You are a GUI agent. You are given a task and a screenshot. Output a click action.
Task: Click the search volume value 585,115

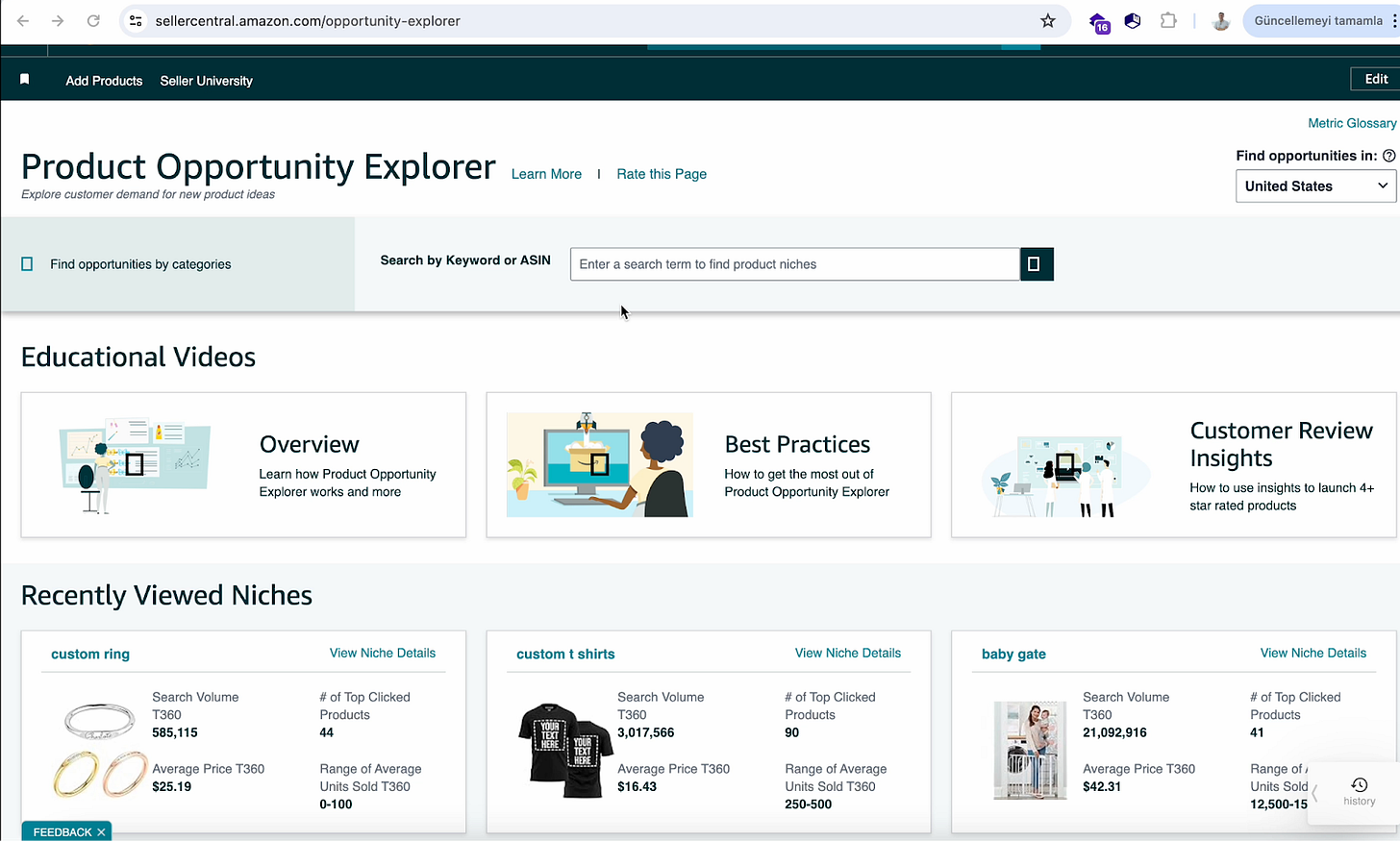(x=175, y=732)
